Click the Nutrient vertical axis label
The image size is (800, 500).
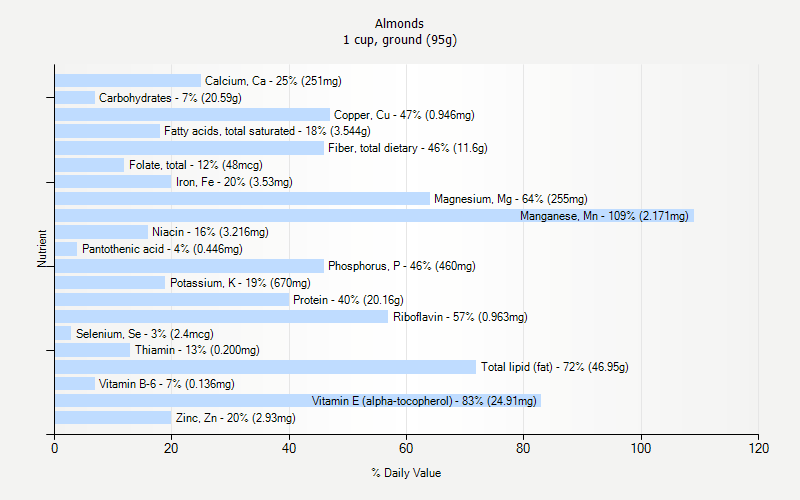(x=42, y=248)
